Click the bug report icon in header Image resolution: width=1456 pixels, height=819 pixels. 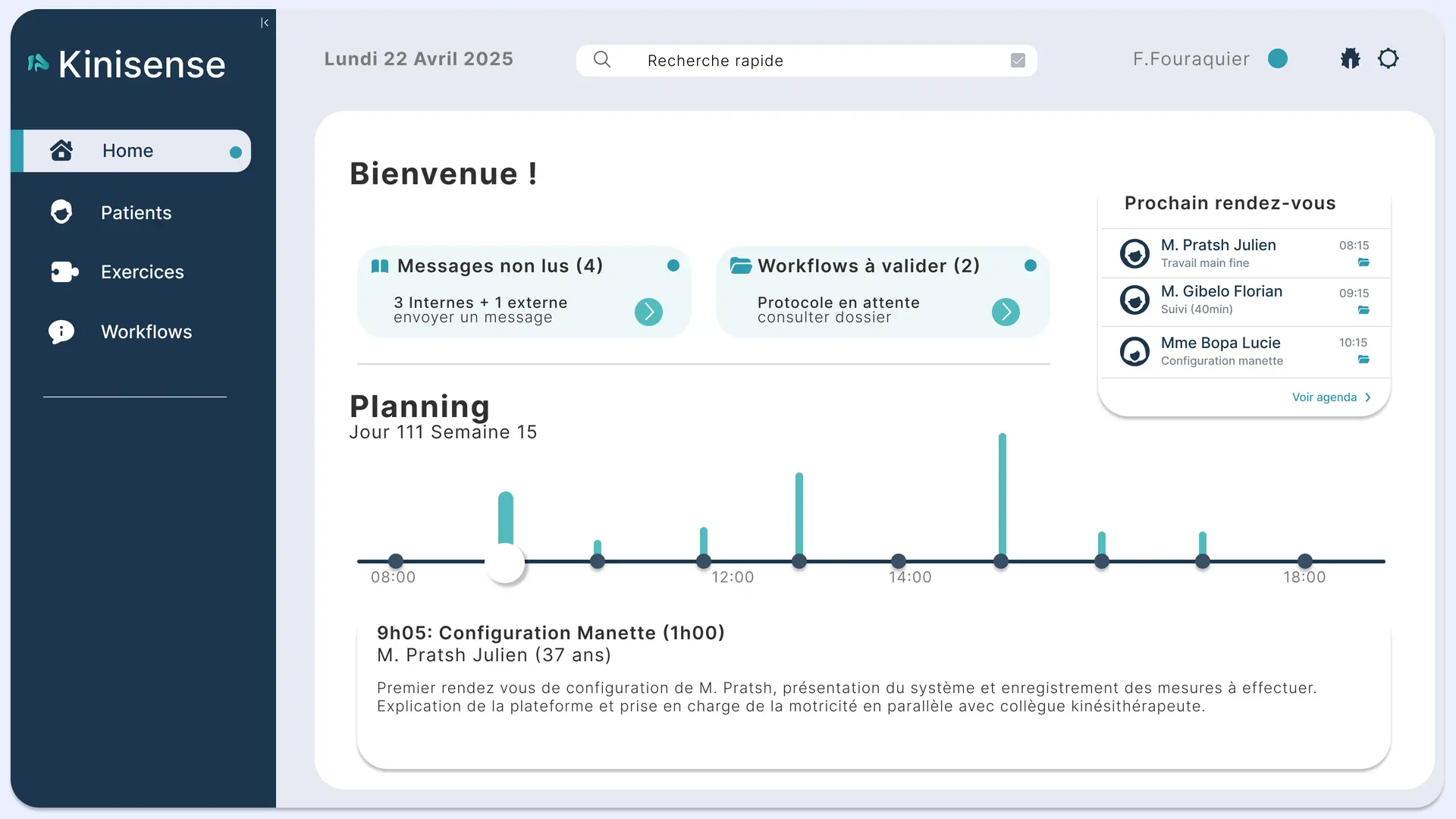click(x=1350, y=58)
